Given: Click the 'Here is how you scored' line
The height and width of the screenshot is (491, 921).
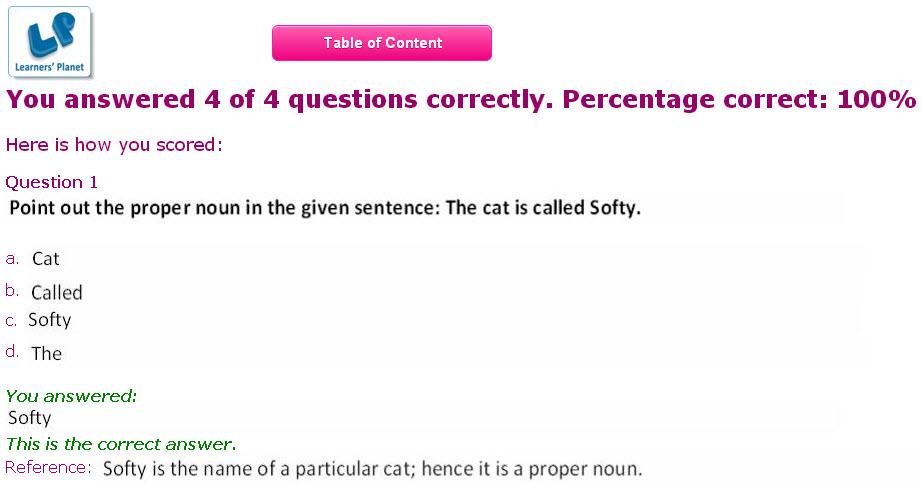Looking at the screenshot, I should [114, 145].
